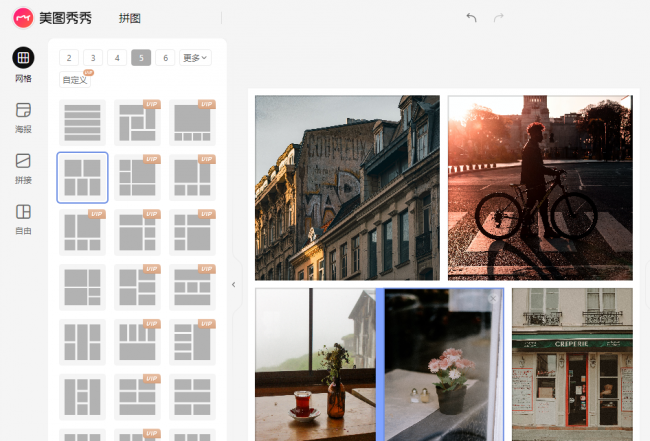Select the 2-photo layout count
The height and width of the screenshot is (441, 650).
(69, 58)
